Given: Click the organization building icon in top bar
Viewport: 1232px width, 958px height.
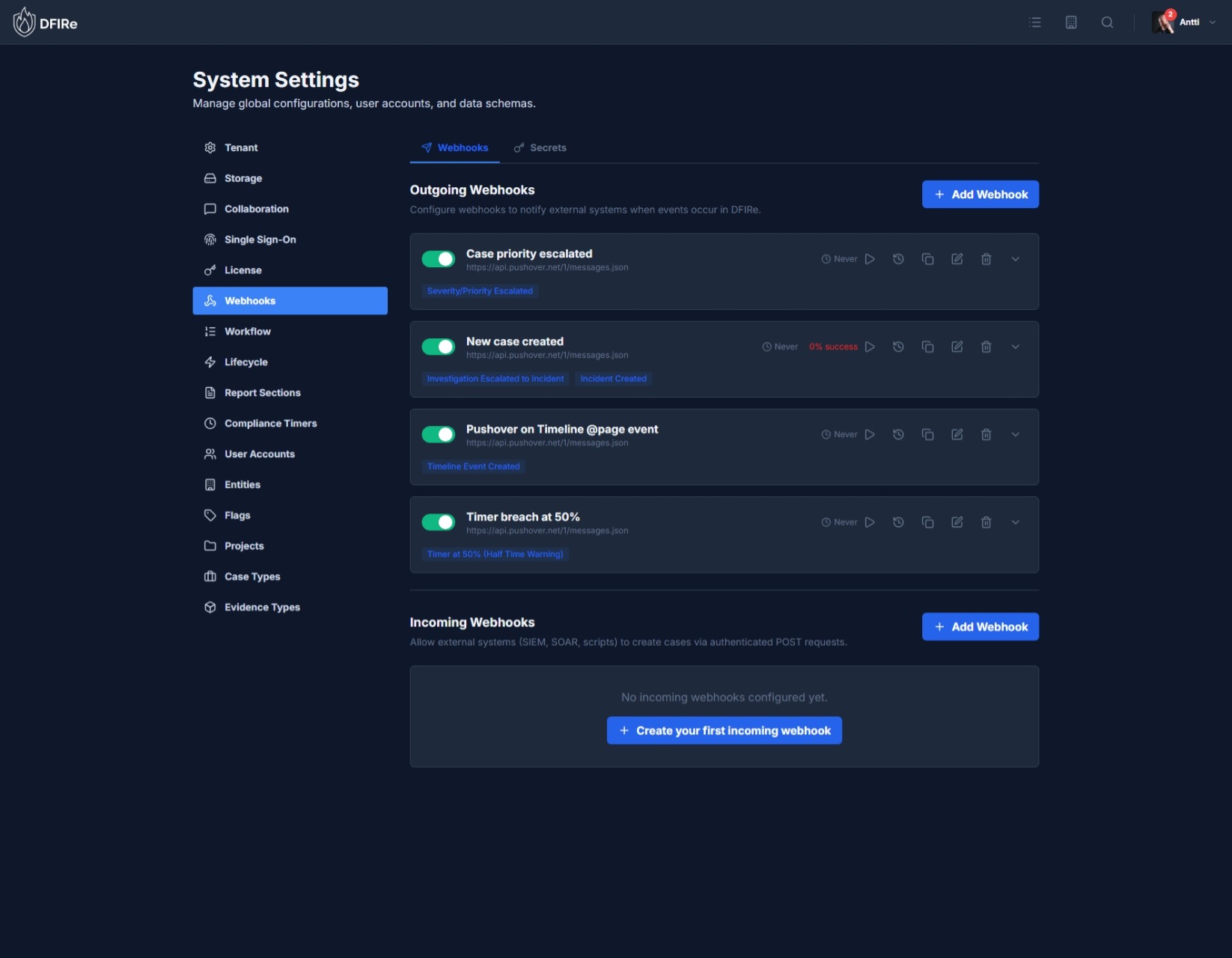Looking at the screenshot, I should (1071, 22).
